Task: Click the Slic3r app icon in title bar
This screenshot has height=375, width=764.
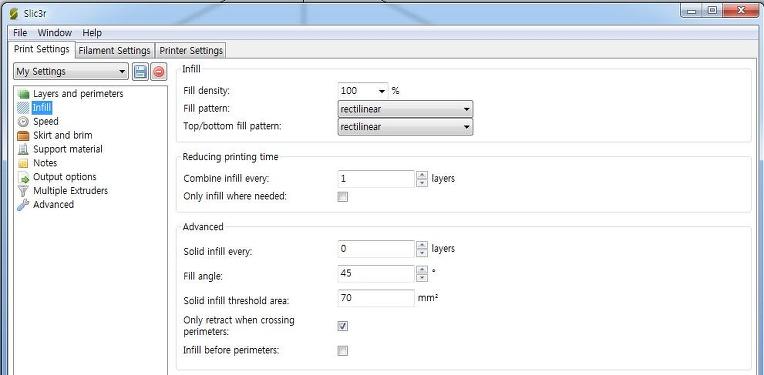Action: [x=14, y=13]
